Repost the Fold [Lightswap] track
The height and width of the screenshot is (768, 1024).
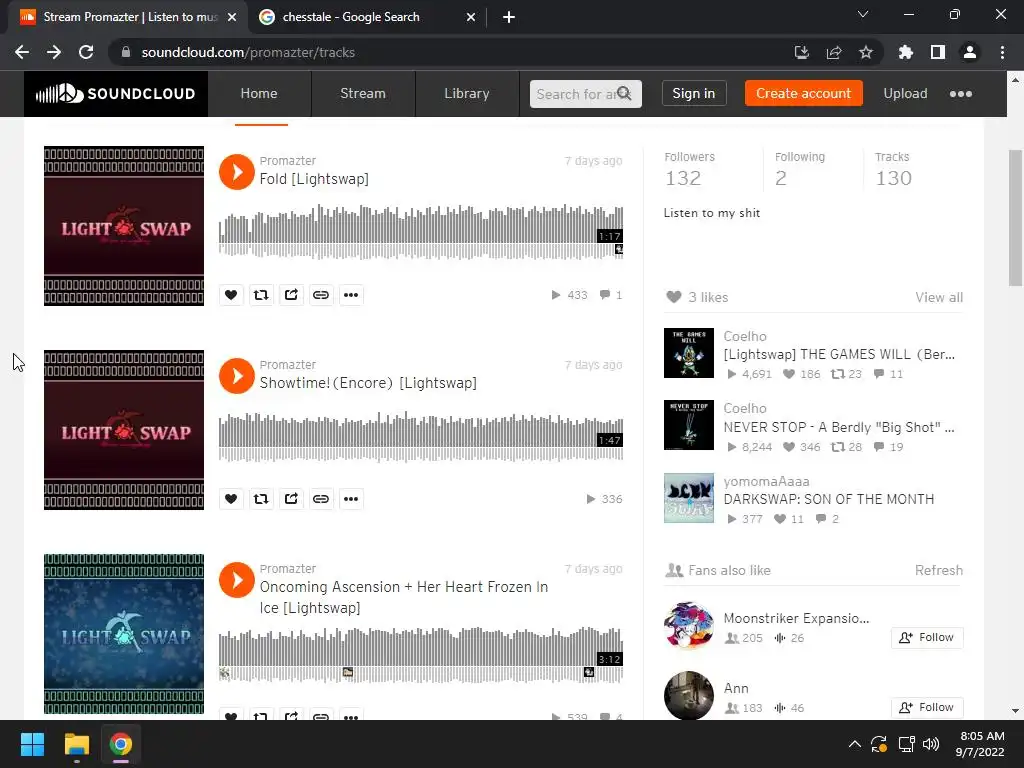pyautogui.click(x=261, y=295)
